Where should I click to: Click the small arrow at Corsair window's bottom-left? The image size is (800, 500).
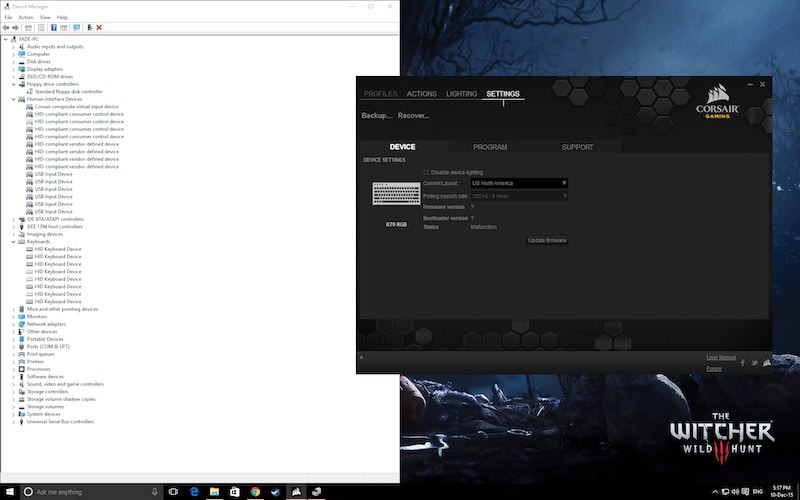point(361,357)
